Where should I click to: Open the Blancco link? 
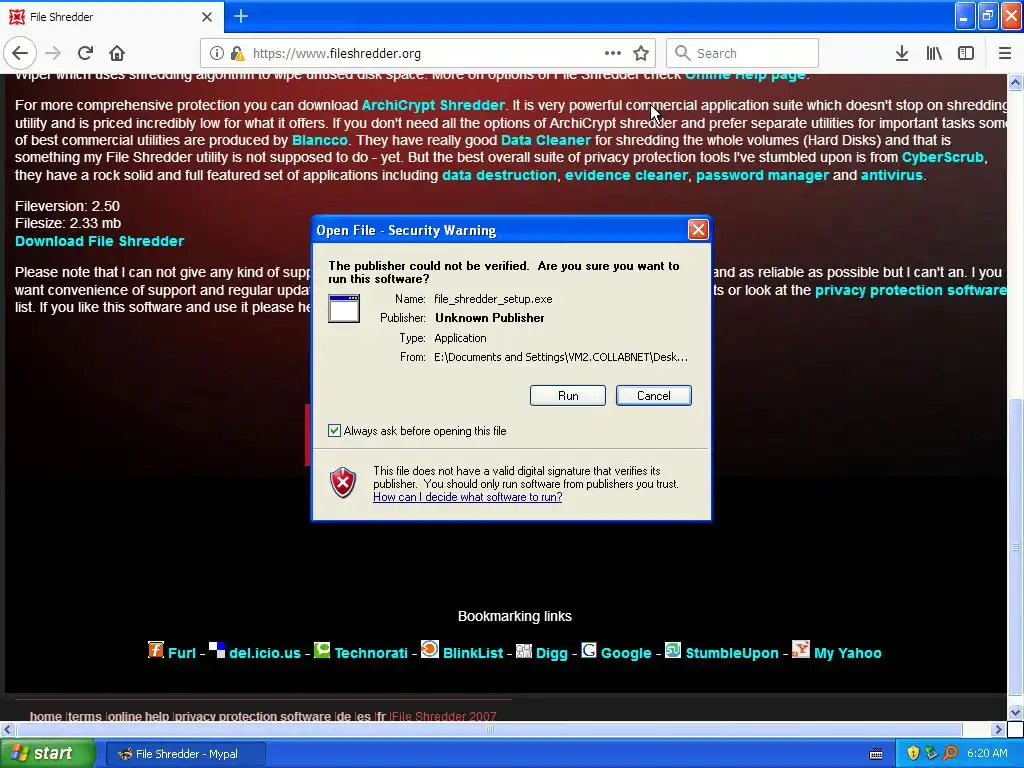[320, 140]
